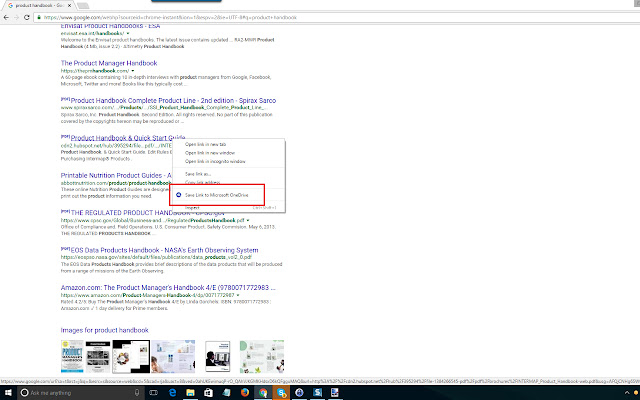Open 'EOS Data Products Handbook' NASA result
This screenshot has width=640, height=400.
click(164, 250)
